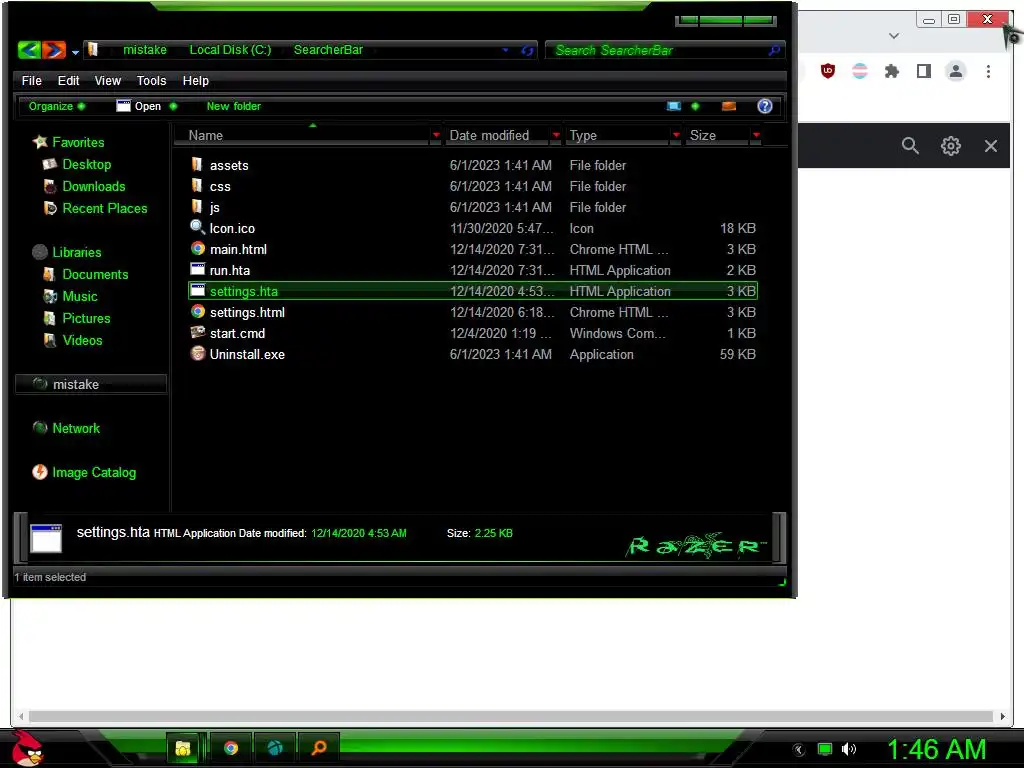Viewport: 1024px width, 768px height.
Task: Select the assets folder
Action: [473, 165]
